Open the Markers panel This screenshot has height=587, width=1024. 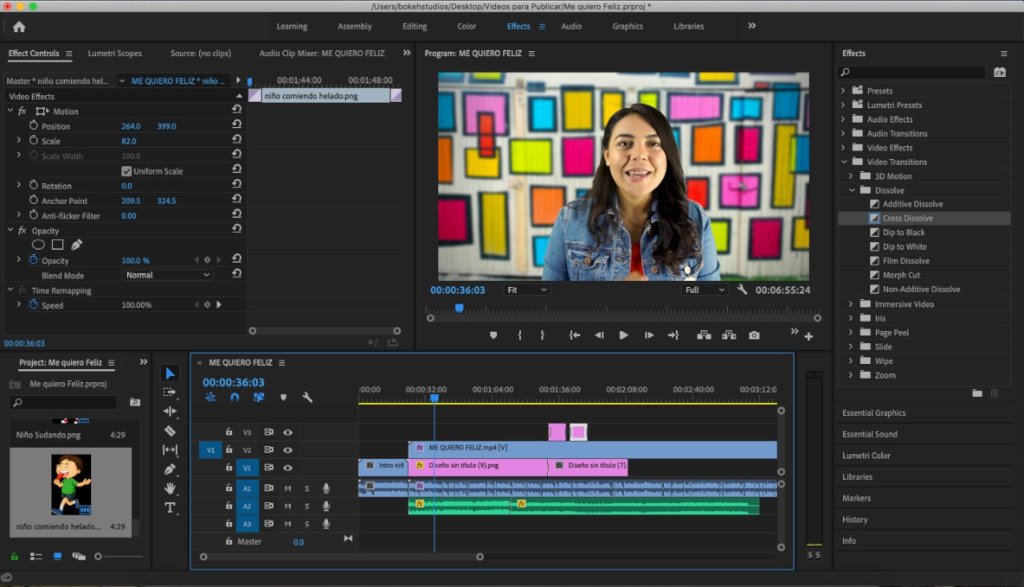coord(856,498)
